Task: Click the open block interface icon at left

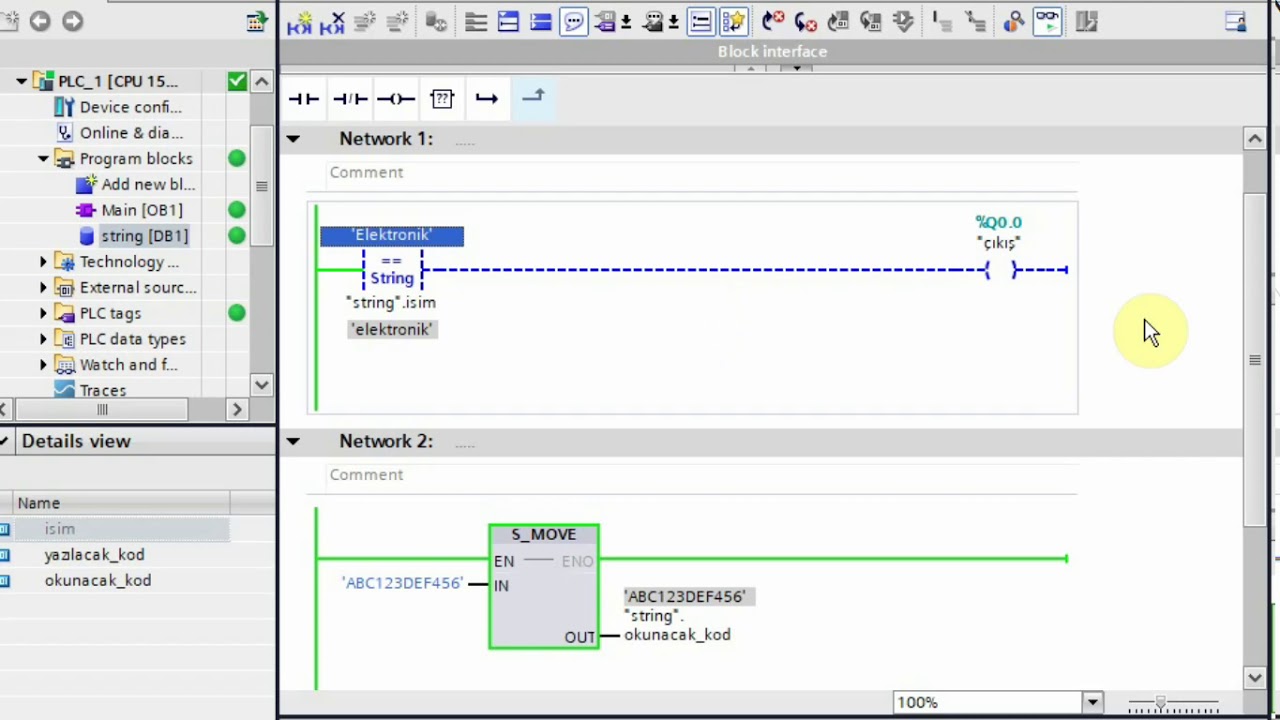Action: [x=257, y=21]
